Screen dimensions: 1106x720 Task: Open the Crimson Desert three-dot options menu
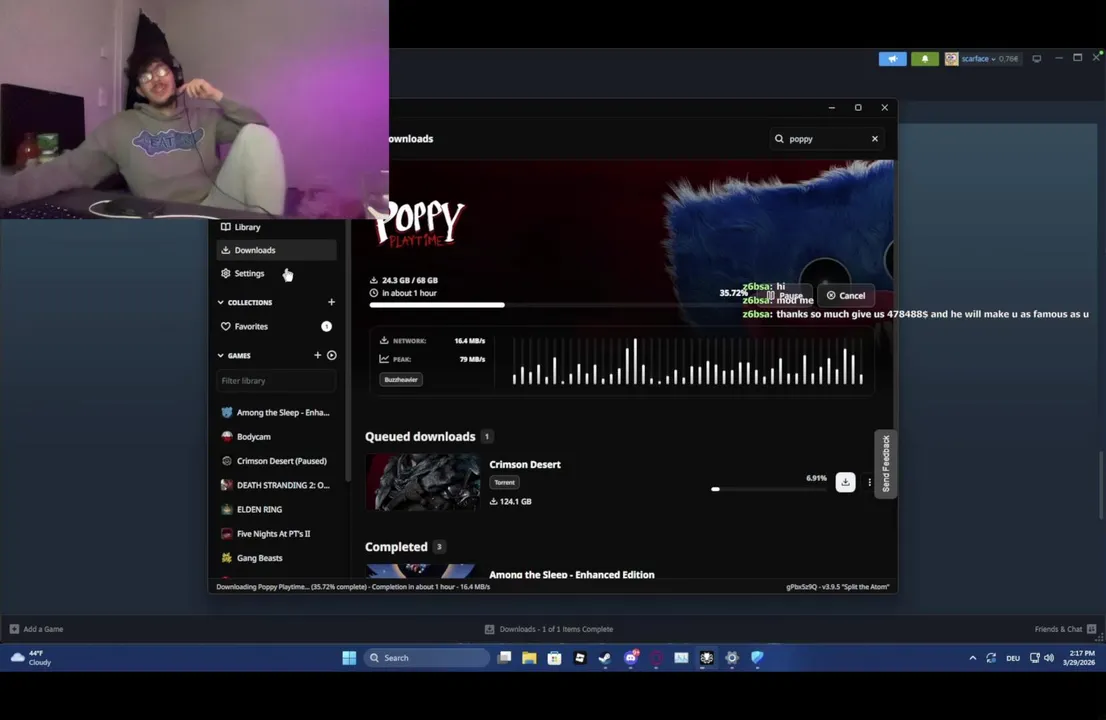click(869, 482)
